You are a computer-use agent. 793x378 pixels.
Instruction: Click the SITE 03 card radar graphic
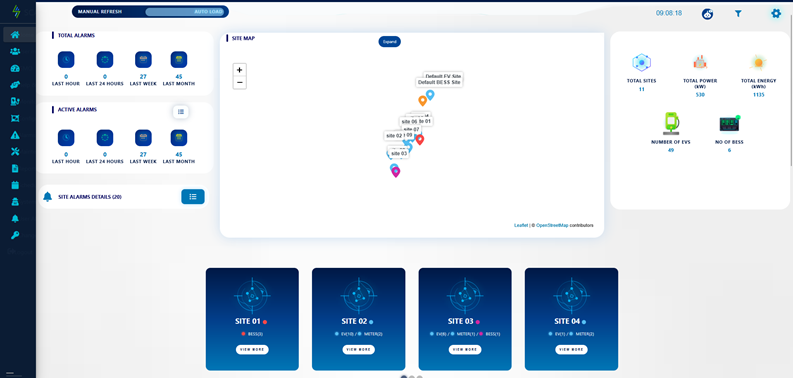(x=465, y=295)
